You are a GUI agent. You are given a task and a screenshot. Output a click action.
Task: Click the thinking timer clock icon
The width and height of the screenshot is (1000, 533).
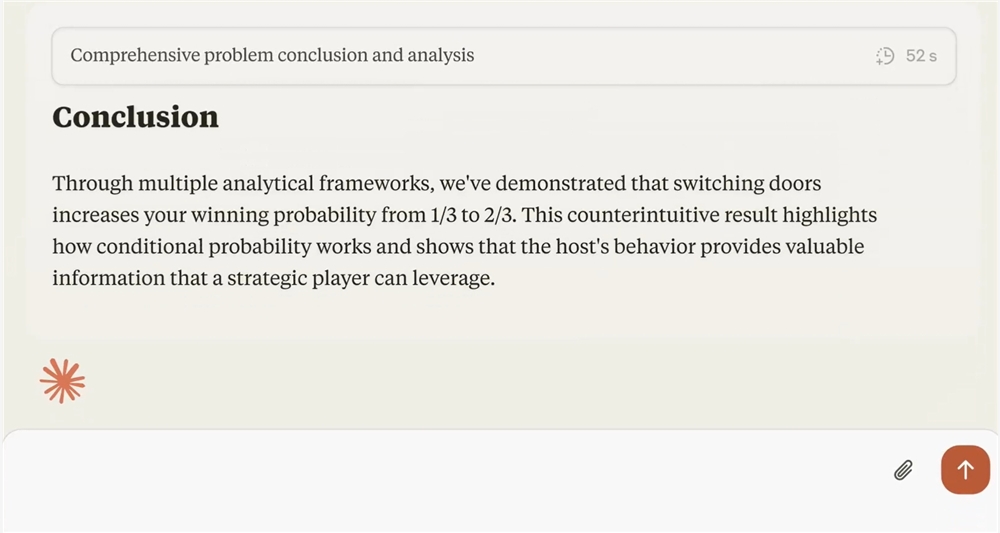[x=884, y=56]
